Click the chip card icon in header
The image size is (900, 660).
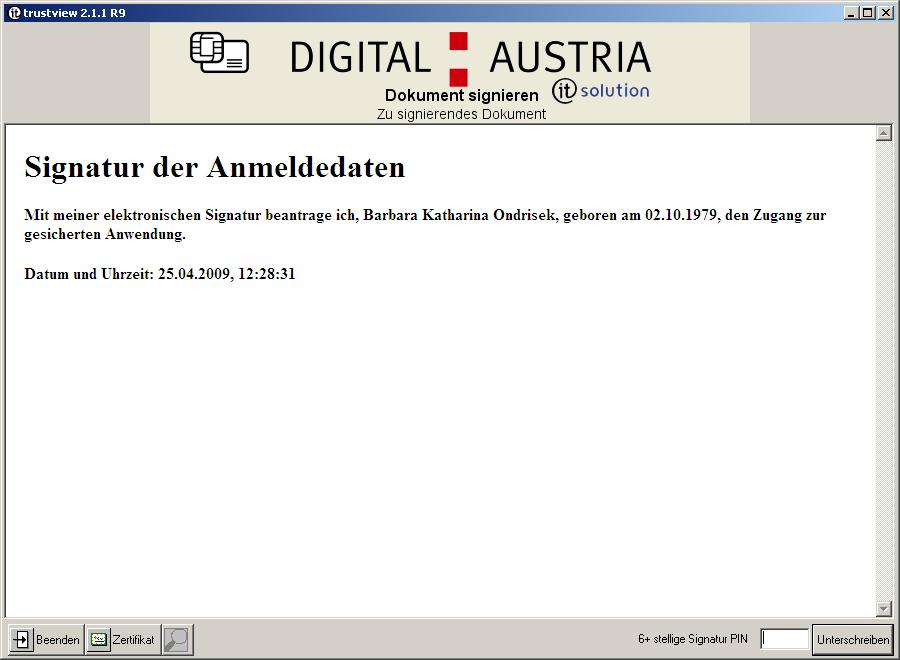pos(219,53)
